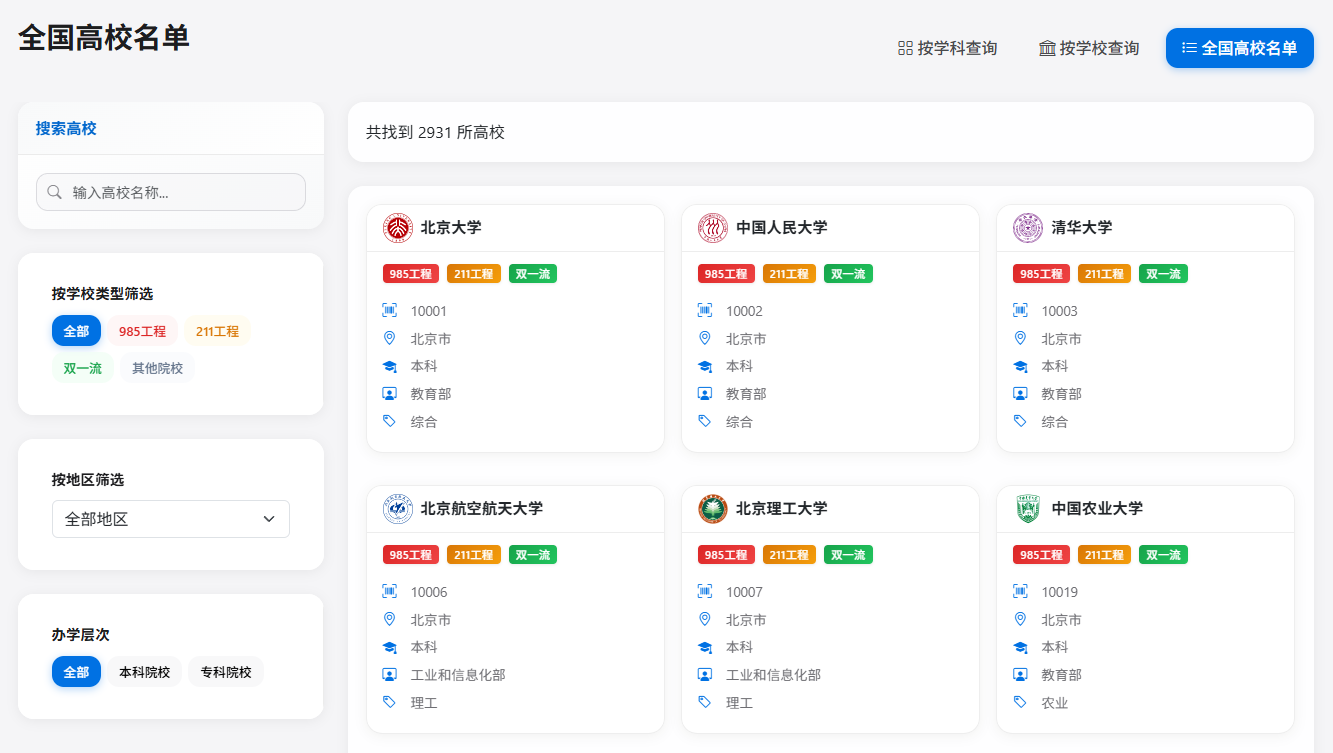Filter schools by 985工程 type

(x=143, y=331)
